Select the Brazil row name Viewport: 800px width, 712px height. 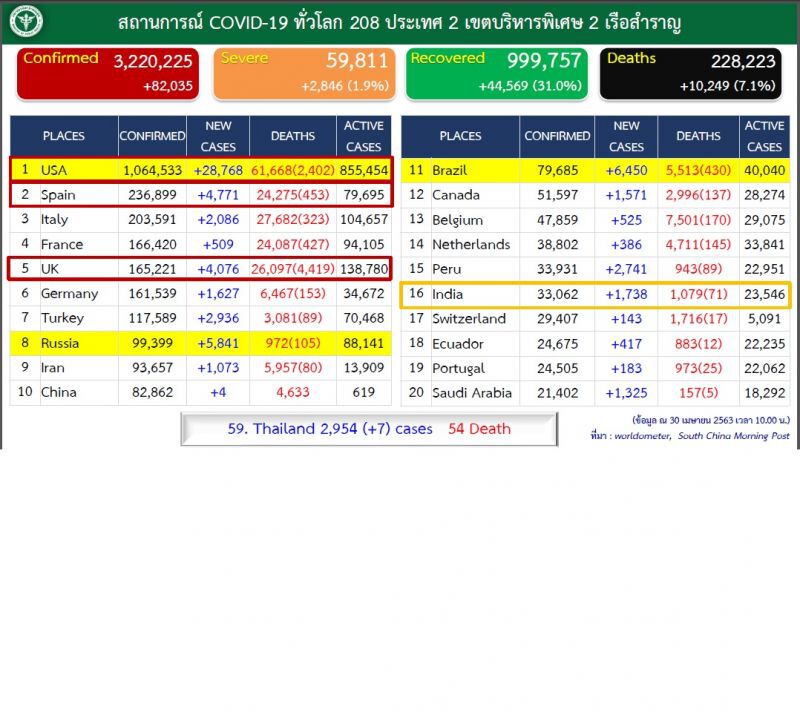click(x=449, y=170)
